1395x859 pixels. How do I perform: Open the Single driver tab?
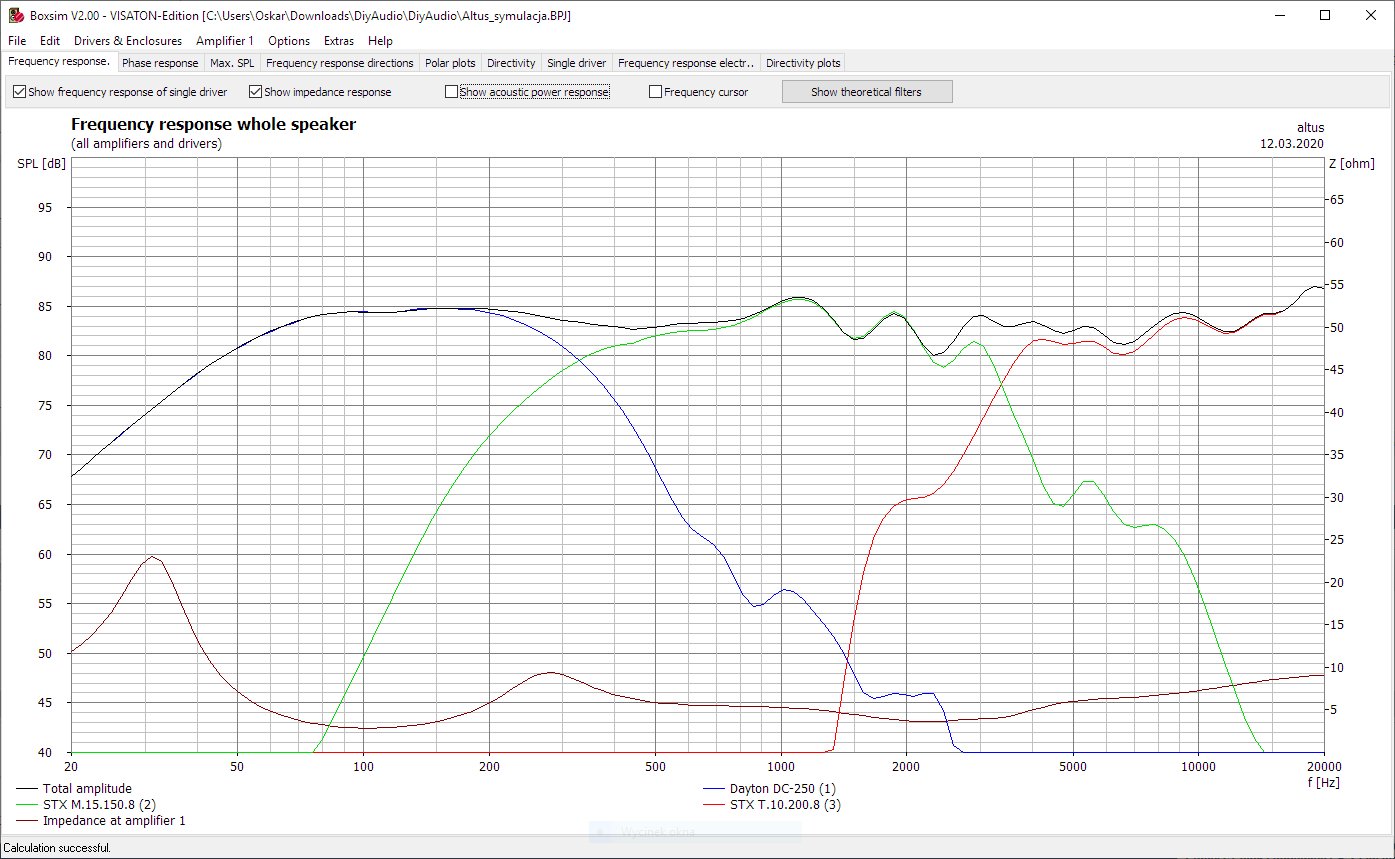pos(577,63)
